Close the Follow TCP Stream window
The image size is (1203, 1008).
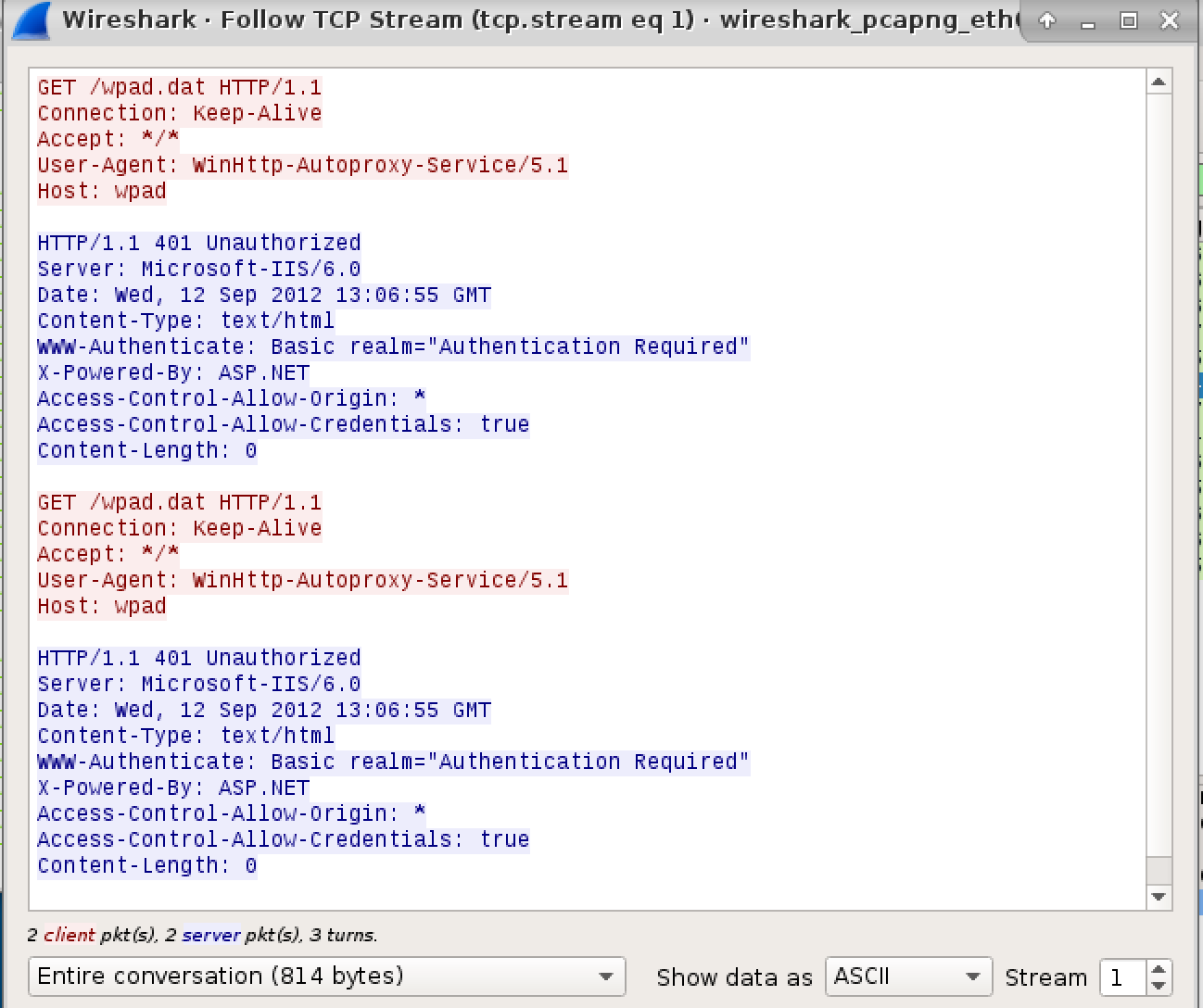[1170, 20]
